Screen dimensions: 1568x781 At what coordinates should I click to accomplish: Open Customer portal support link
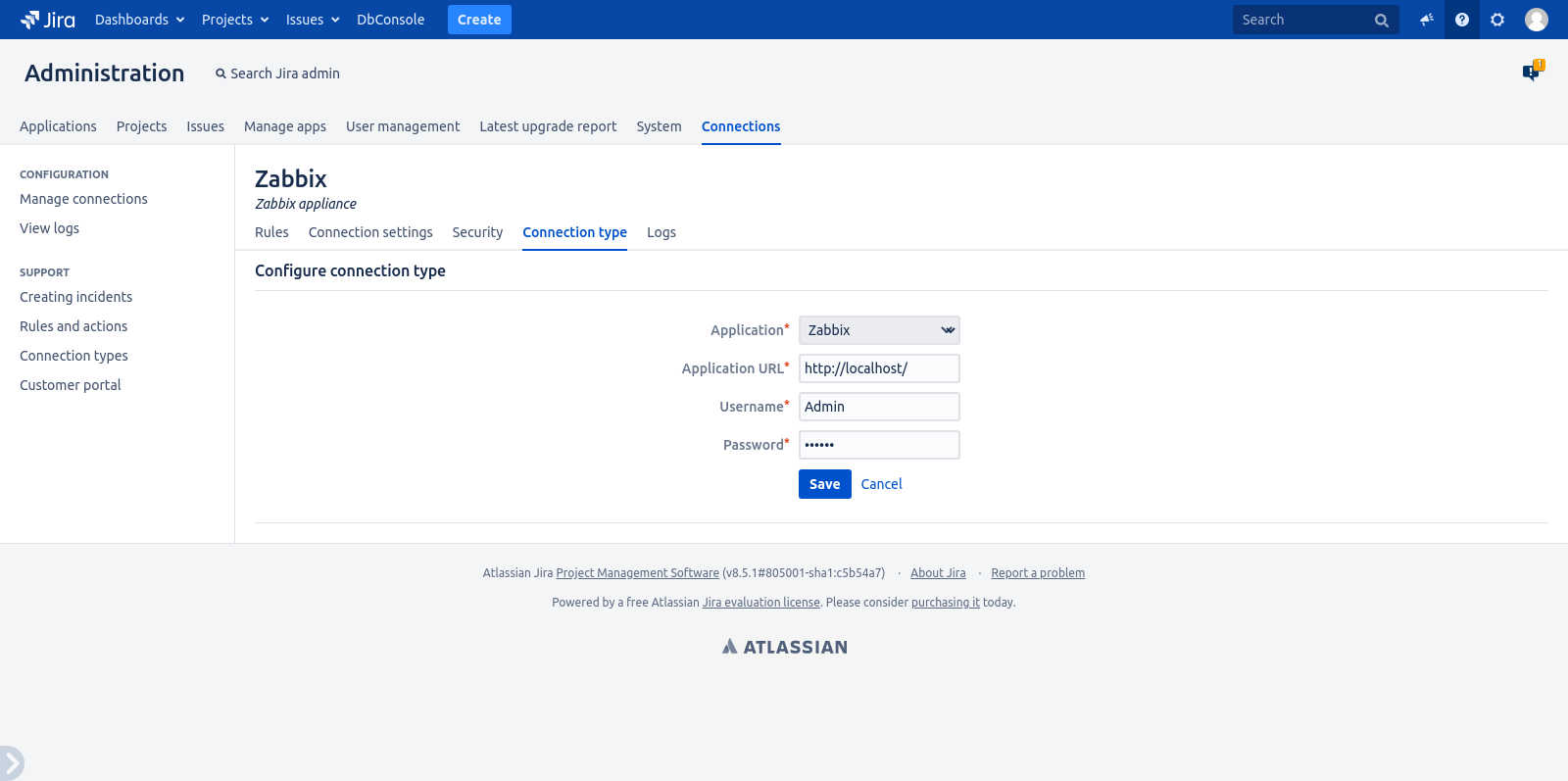71,385
